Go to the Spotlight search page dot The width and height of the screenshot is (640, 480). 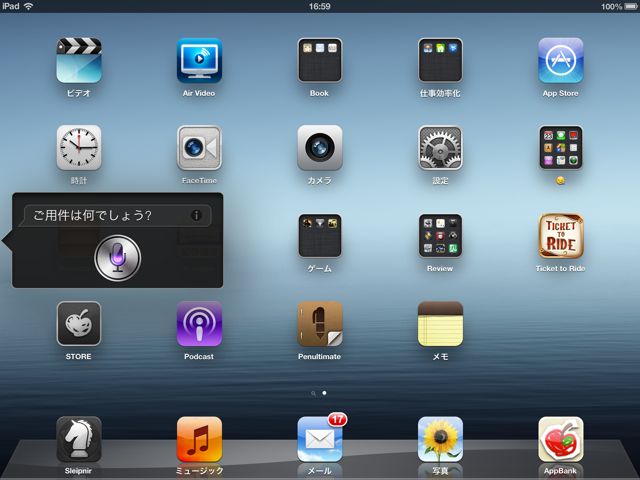pyautogui.click(x=313, y=393)
